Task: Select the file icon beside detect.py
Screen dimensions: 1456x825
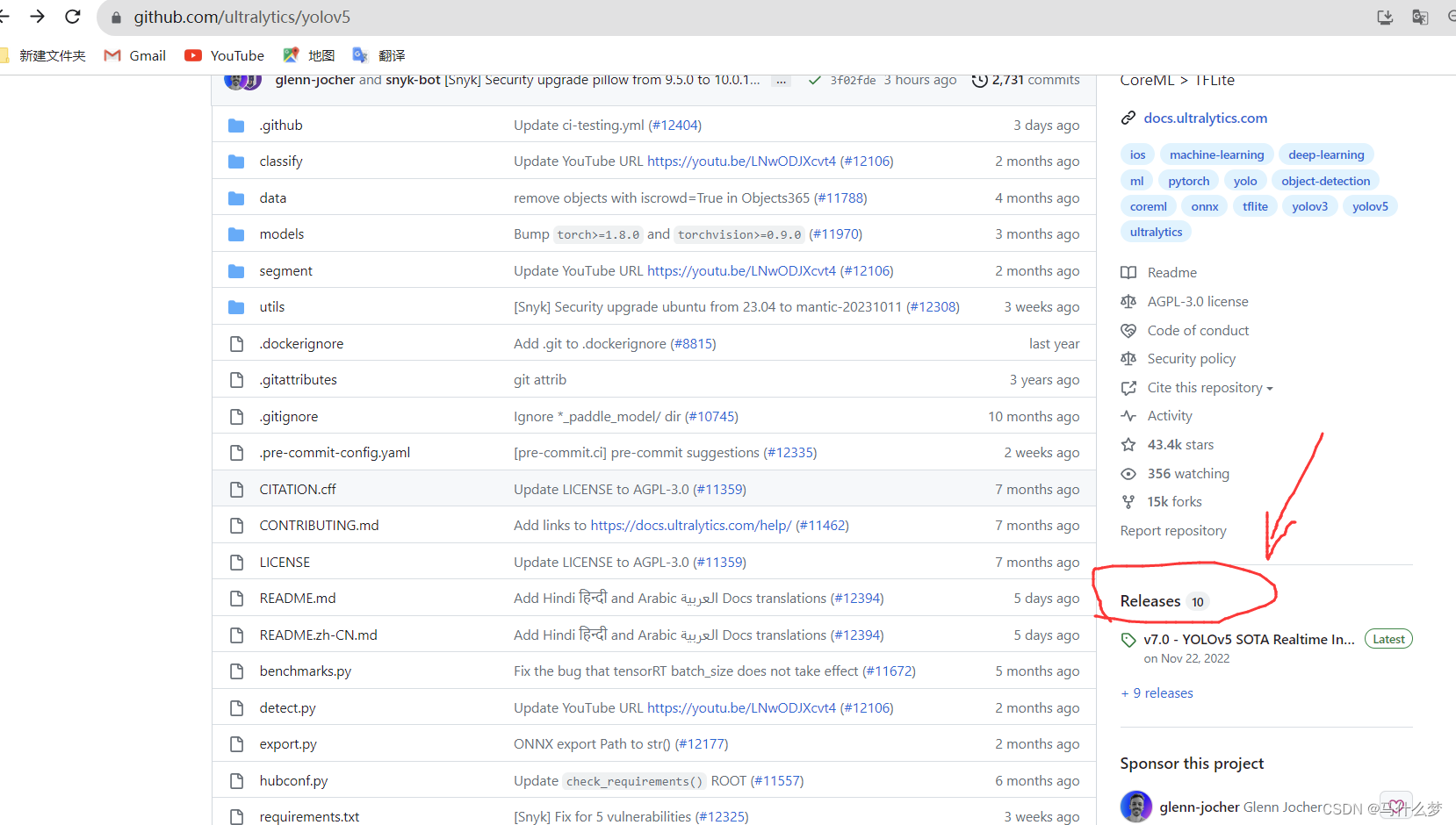Action: click(x=236, y=707)
